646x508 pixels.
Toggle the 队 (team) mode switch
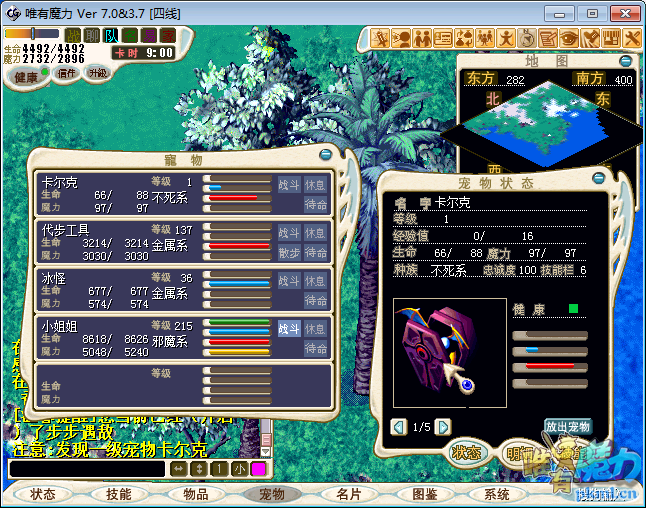111,36
